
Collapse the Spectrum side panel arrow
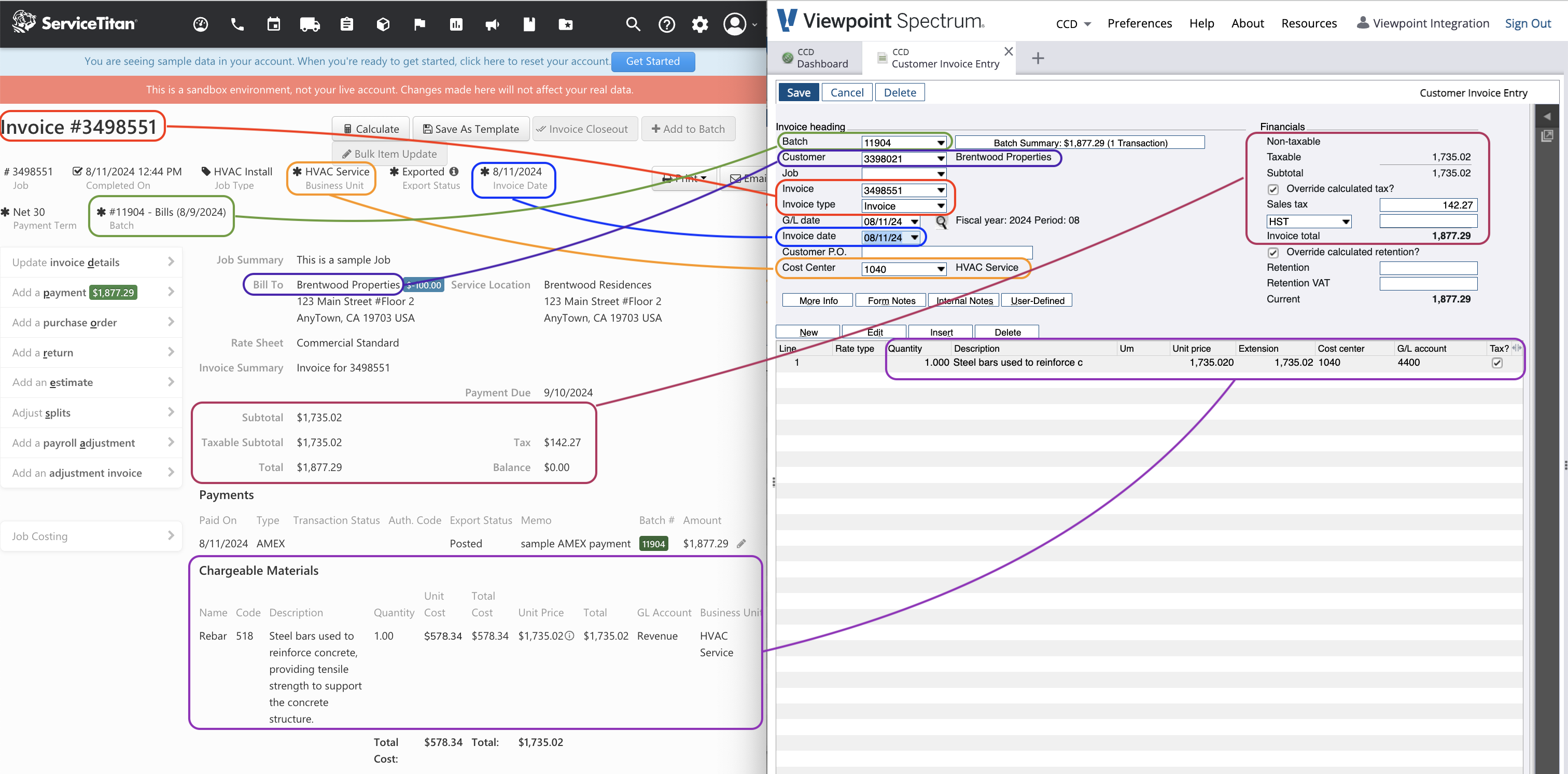tap(1547, 116)
